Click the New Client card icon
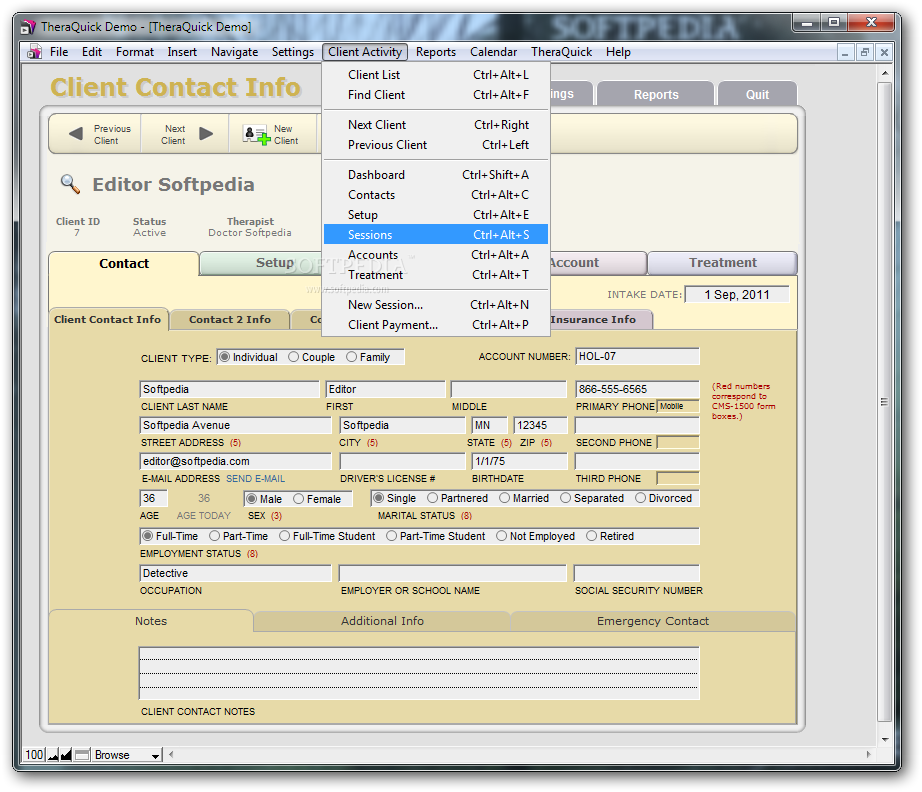 256,135
